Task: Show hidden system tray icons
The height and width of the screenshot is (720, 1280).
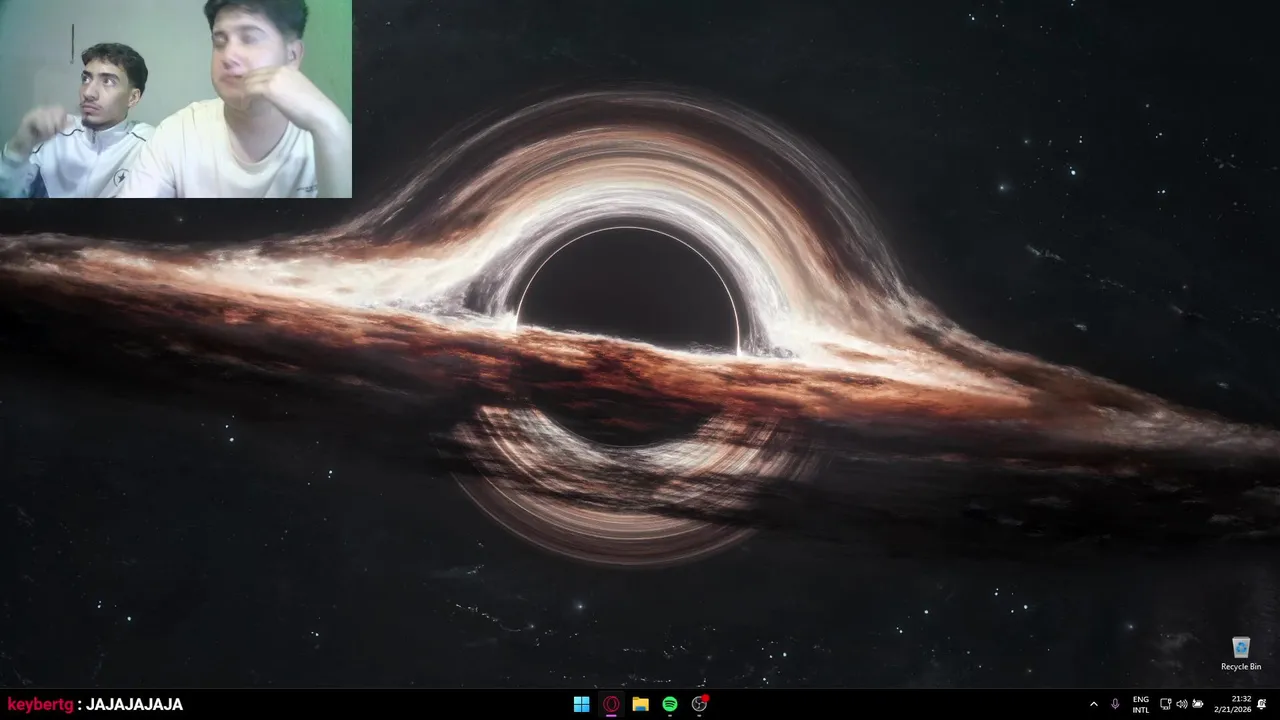Action: 1093,704
